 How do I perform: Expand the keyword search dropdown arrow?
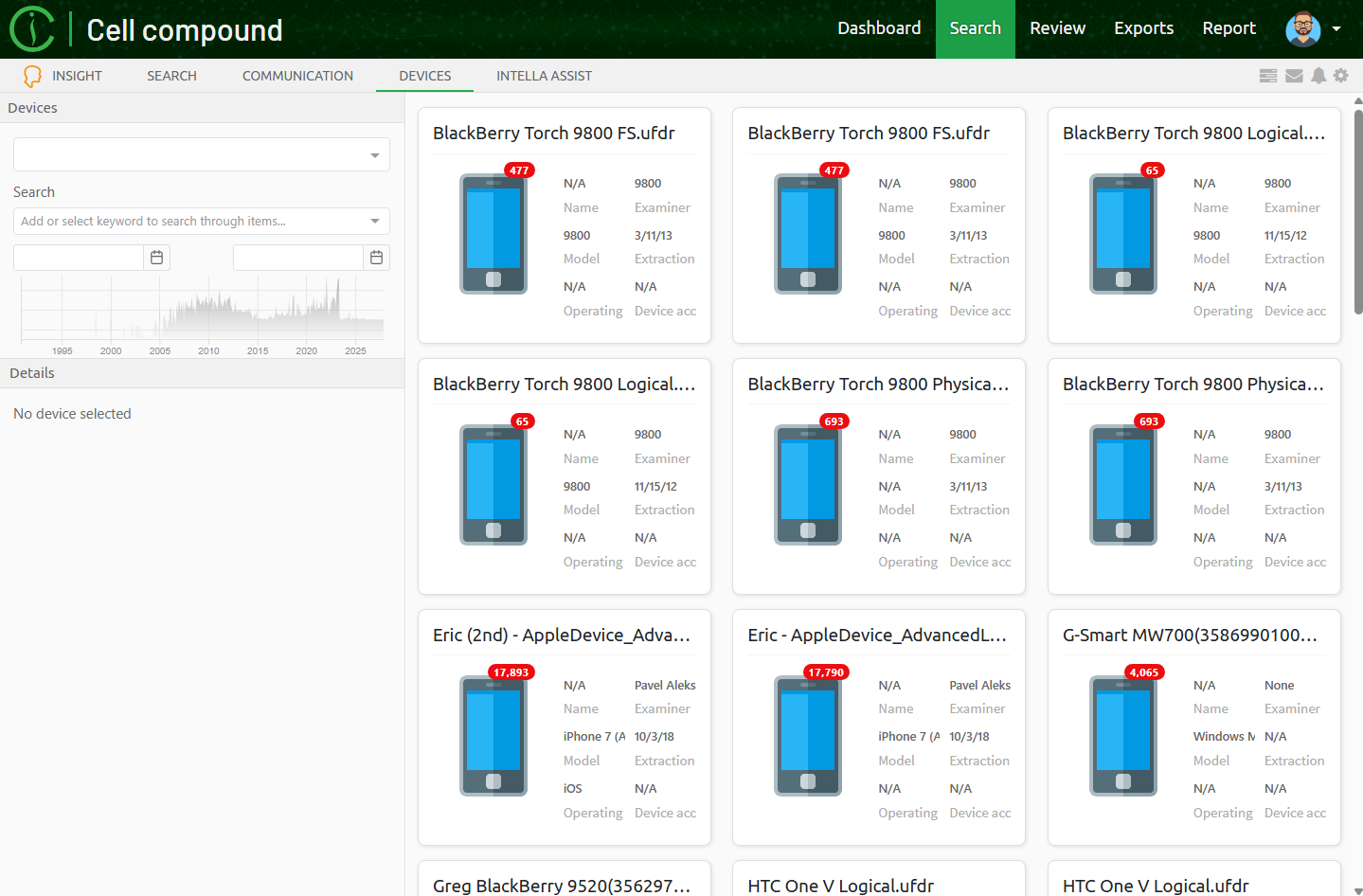click(375, 222)
